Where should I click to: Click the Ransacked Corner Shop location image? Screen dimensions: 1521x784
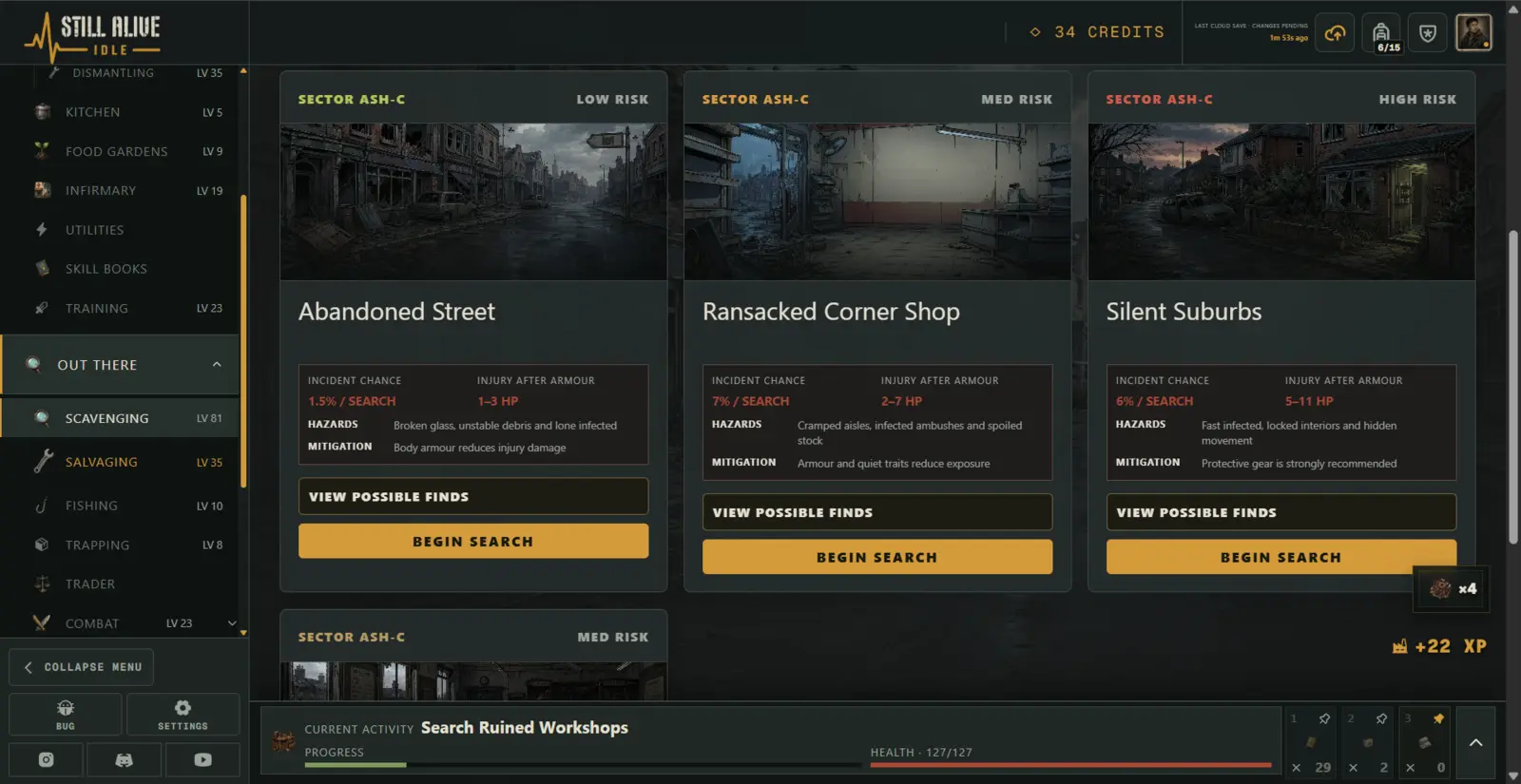click(877, 201)
